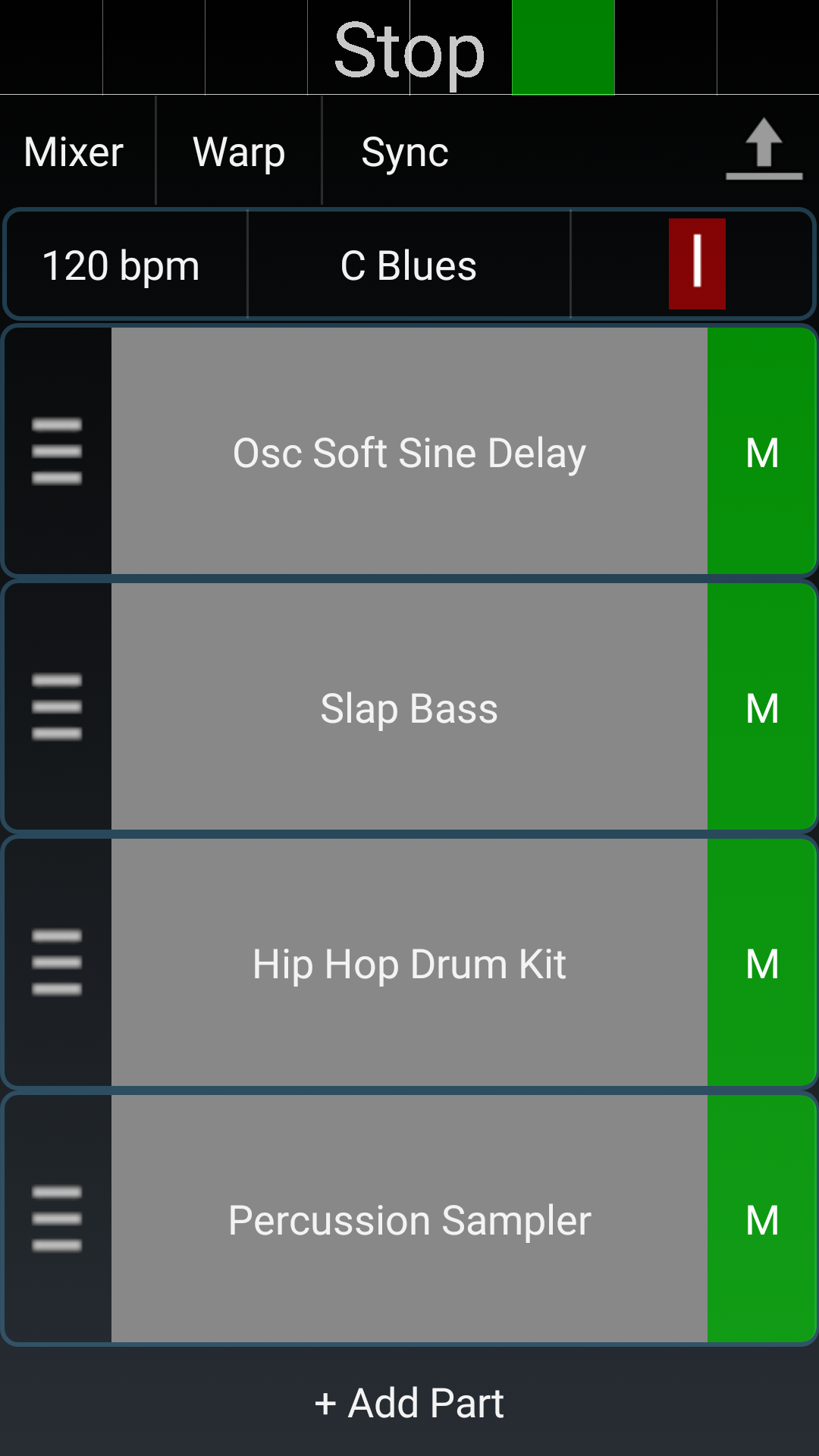Click the green beat indicator block
This screenshot has height=1456, width=819.
pos(563,47)
